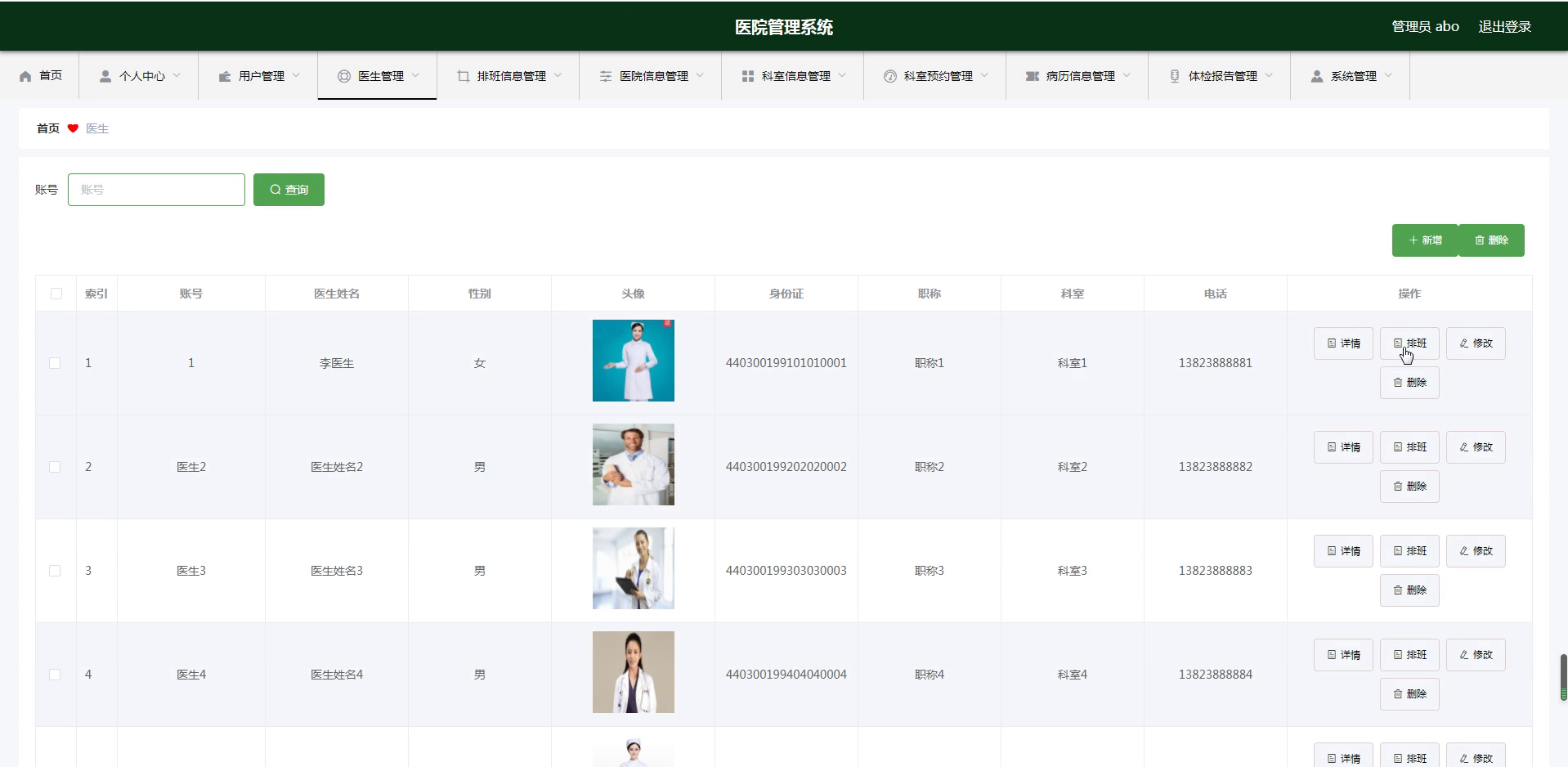The image size is (1568, 767).
Task: Click inside the 账号 search field
Action: [x=156, y=190]
